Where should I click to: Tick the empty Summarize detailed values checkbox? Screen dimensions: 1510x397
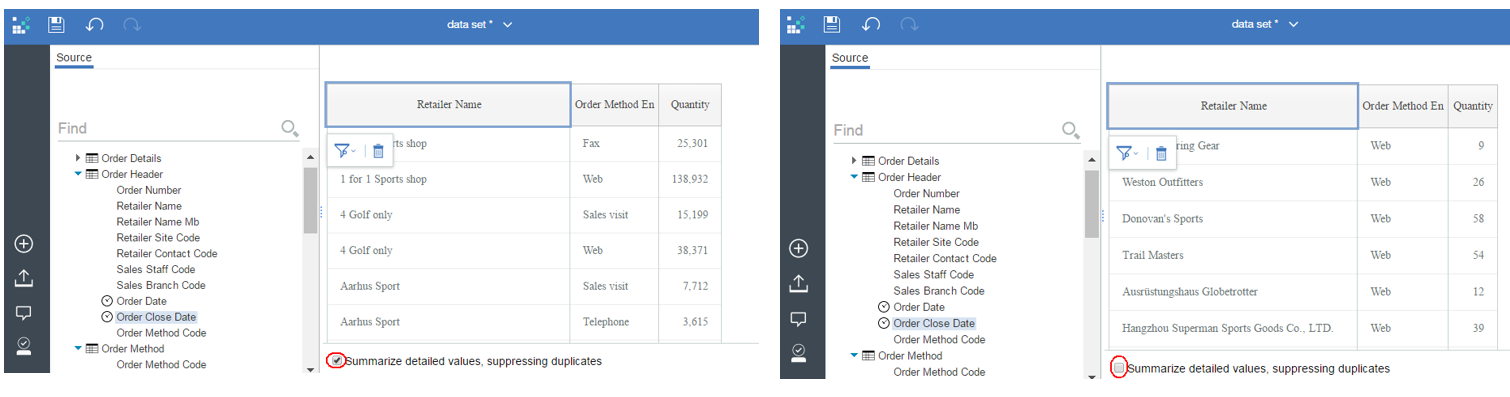coord(1119,368)
